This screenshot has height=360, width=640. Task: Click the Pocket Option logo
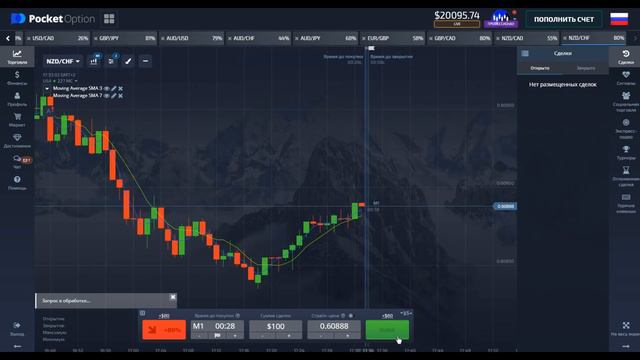[53, 19]
